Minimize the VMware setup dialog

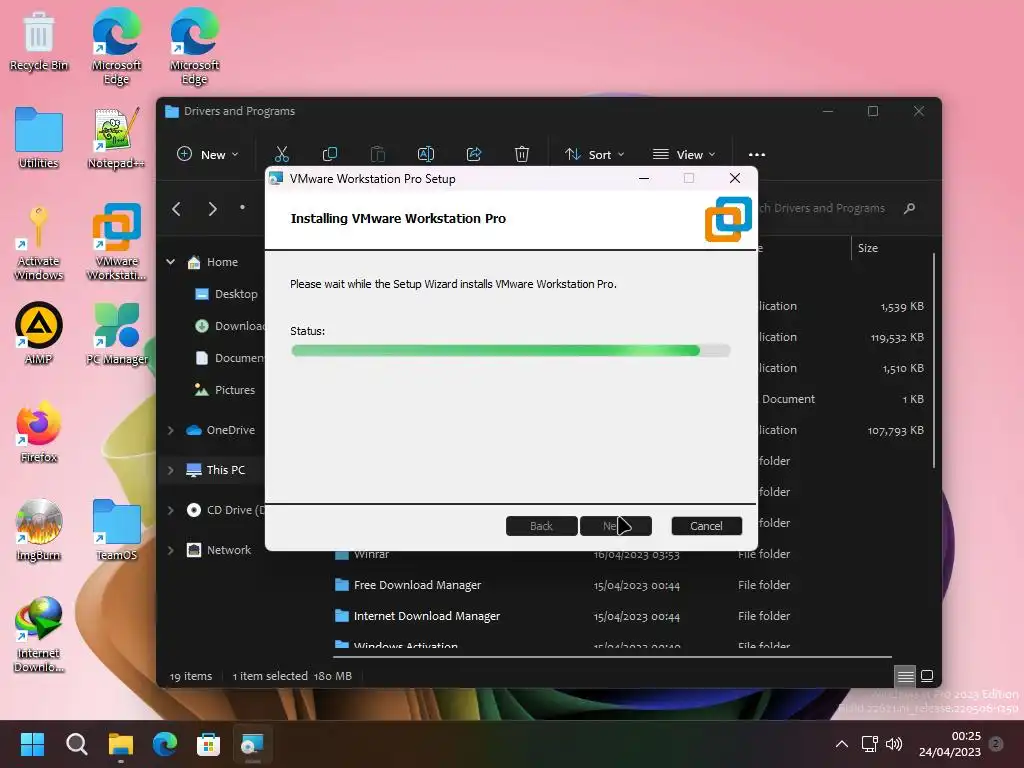(x=644, y=178)
